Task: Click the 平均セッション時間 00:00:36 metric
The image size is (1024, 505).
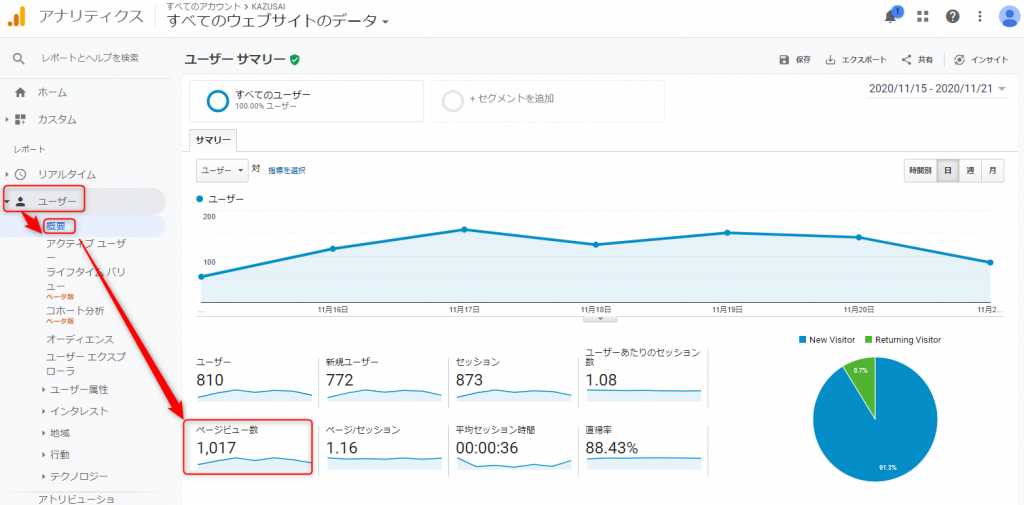Action: coord(514,448)
